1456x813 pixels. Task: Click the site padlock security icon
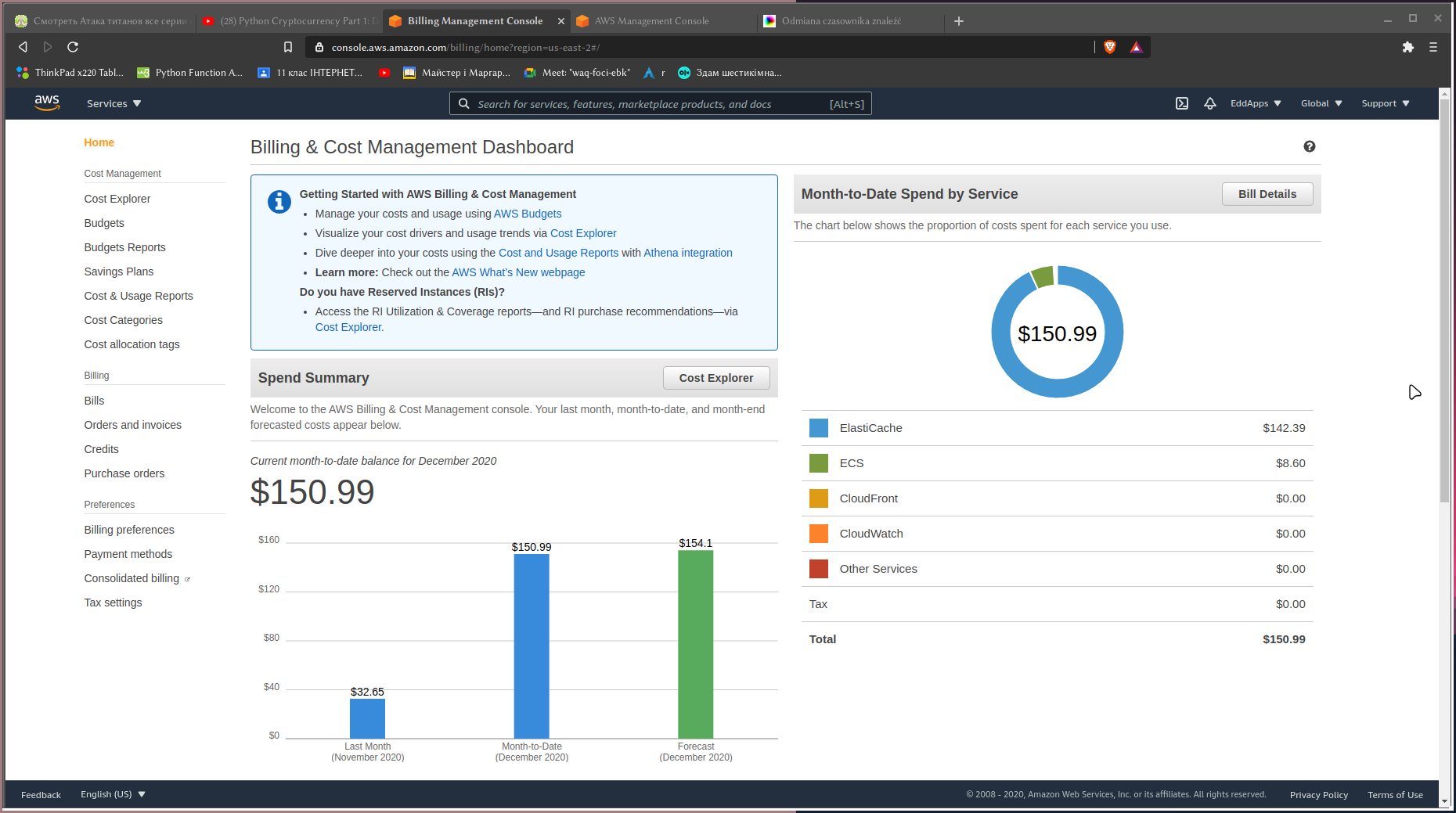(319, 47)
